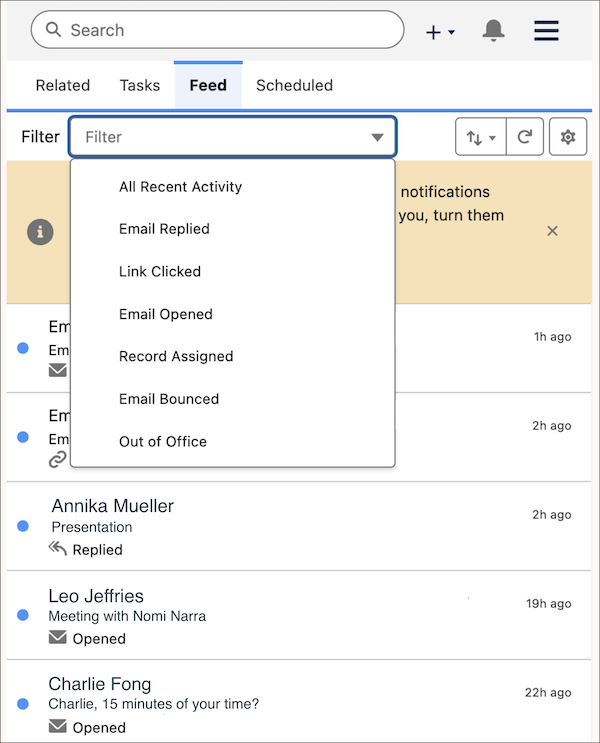The height and width of the screenshot is (743, 600).
Task: Click the 19h ago timestamp
Action: pyautogui.click(x=548, y=604)
